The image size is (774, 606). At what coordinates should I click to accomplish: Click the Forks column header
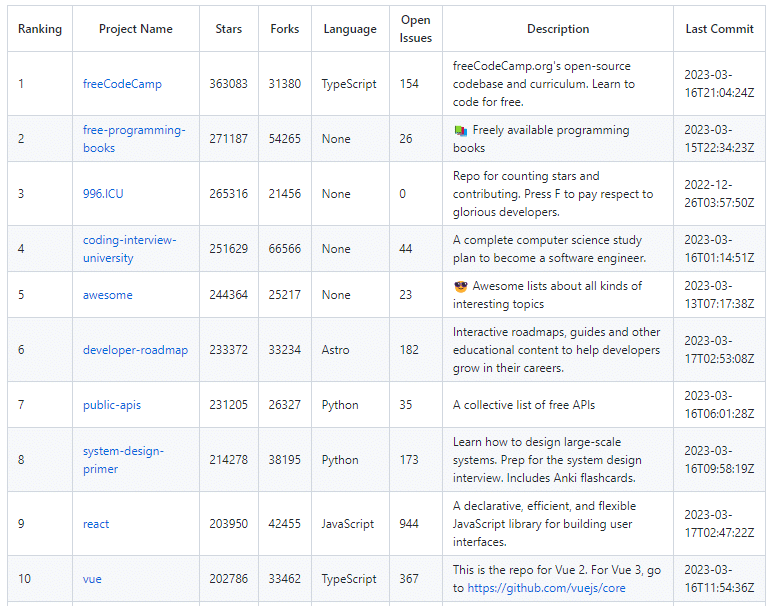(x=285, y=29)
